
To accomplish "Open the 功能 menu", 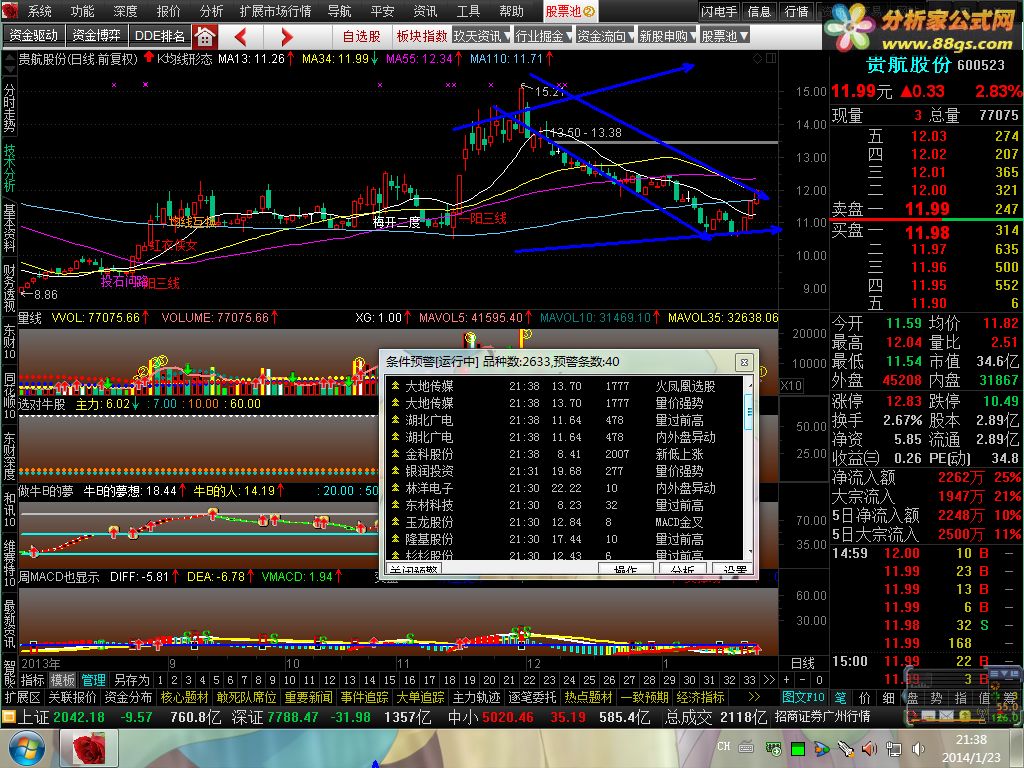I will (82, 11).
